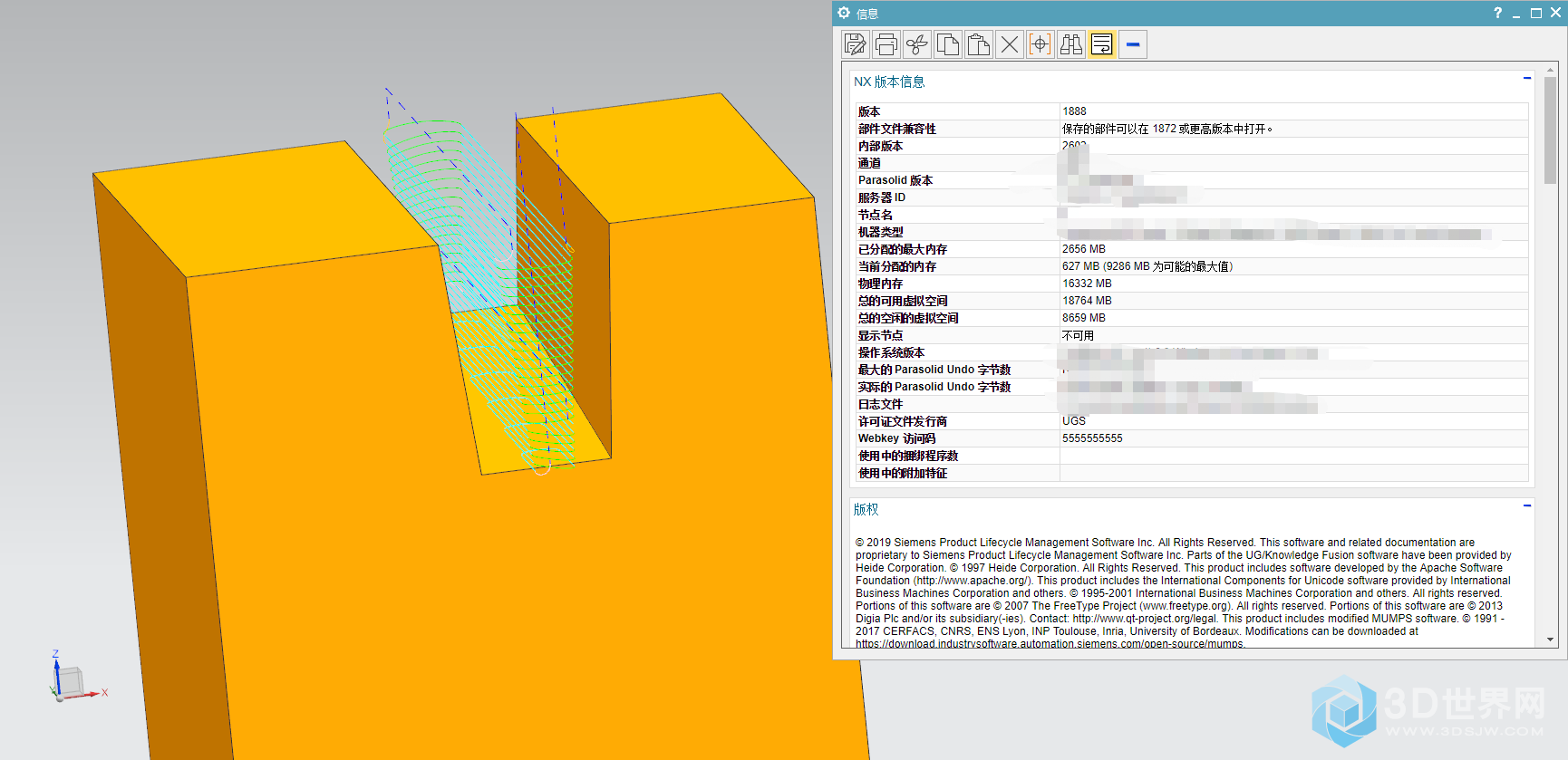The height and width of the screenshot is (760, 1568).
Task: Select the version value 1888
Action: coord(1074,111)
